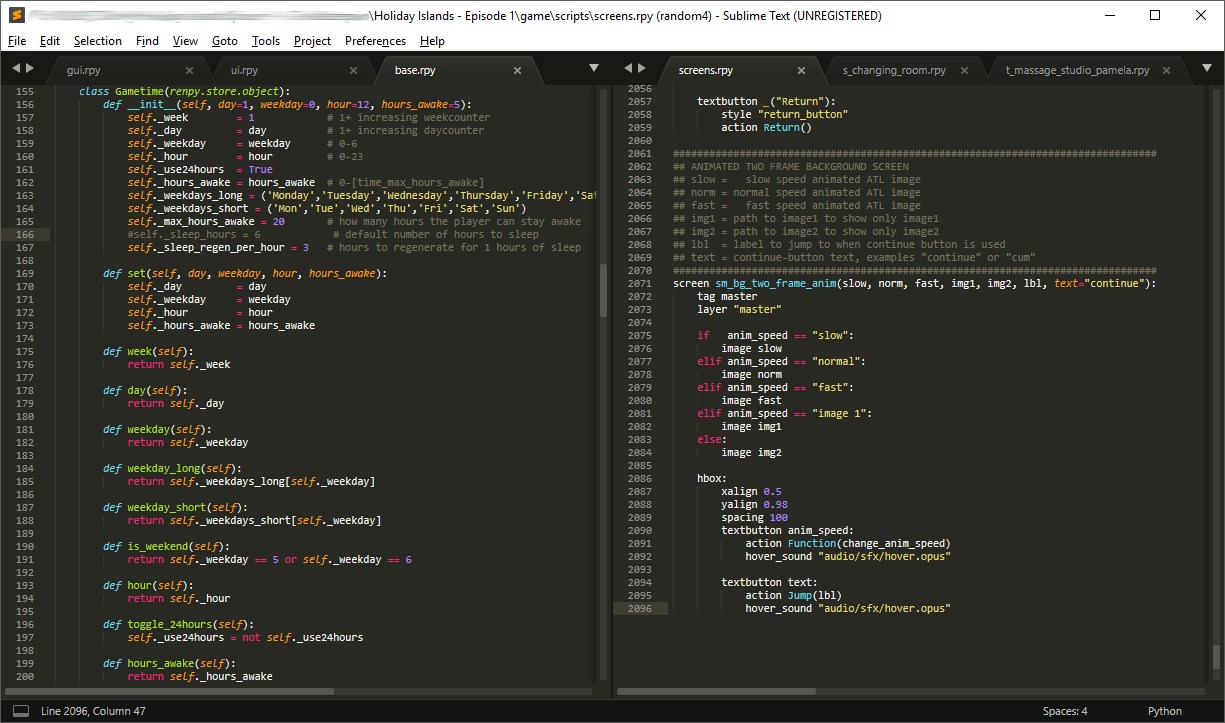Open the Preferences menu
The height and width of the screenshot is (723, 1225).
click(375, 41)
